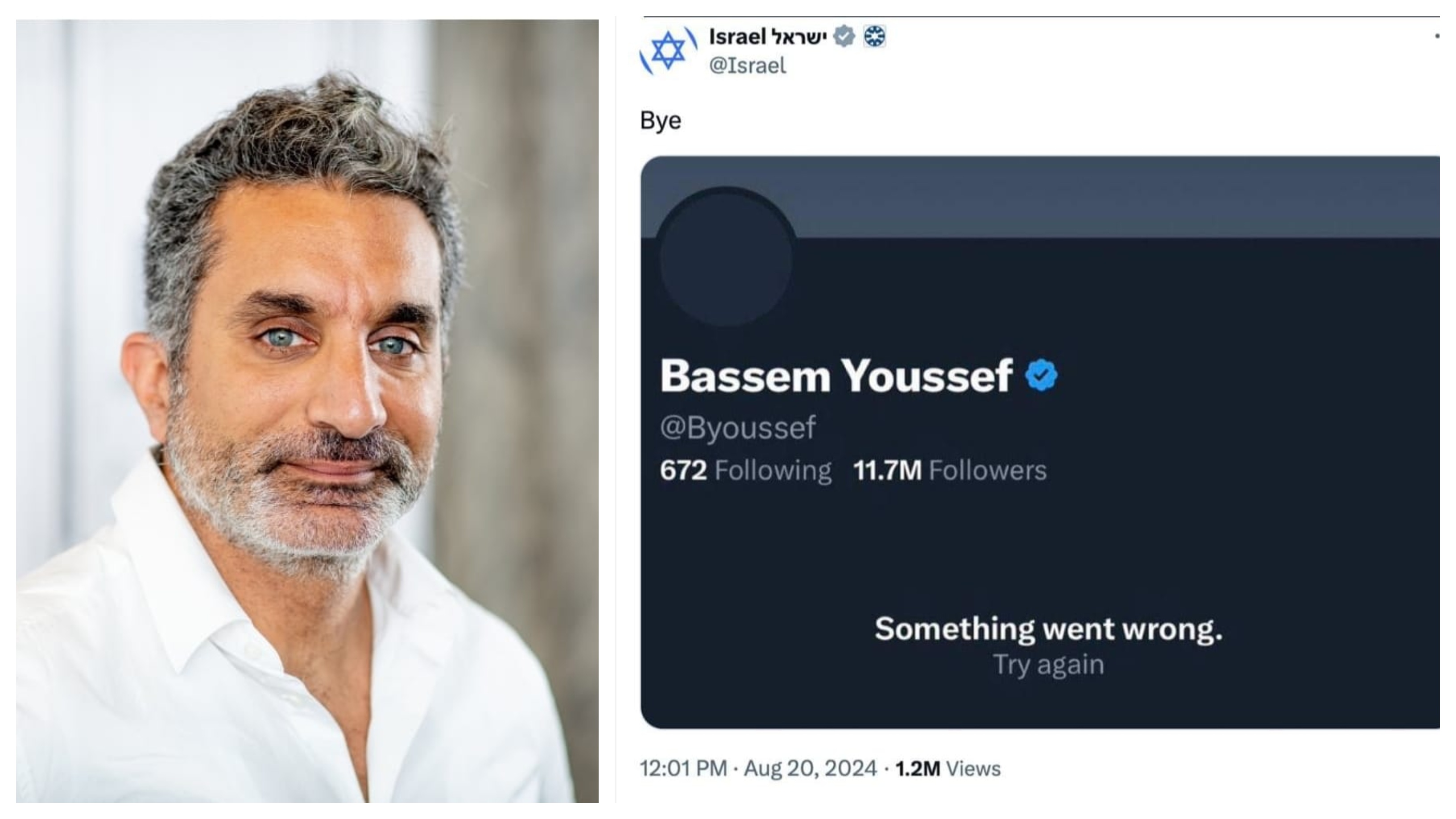Viewport: 1456px width, 819px height.
Task: Click the Israel account Star of David avatar
Action: (668, 51)
